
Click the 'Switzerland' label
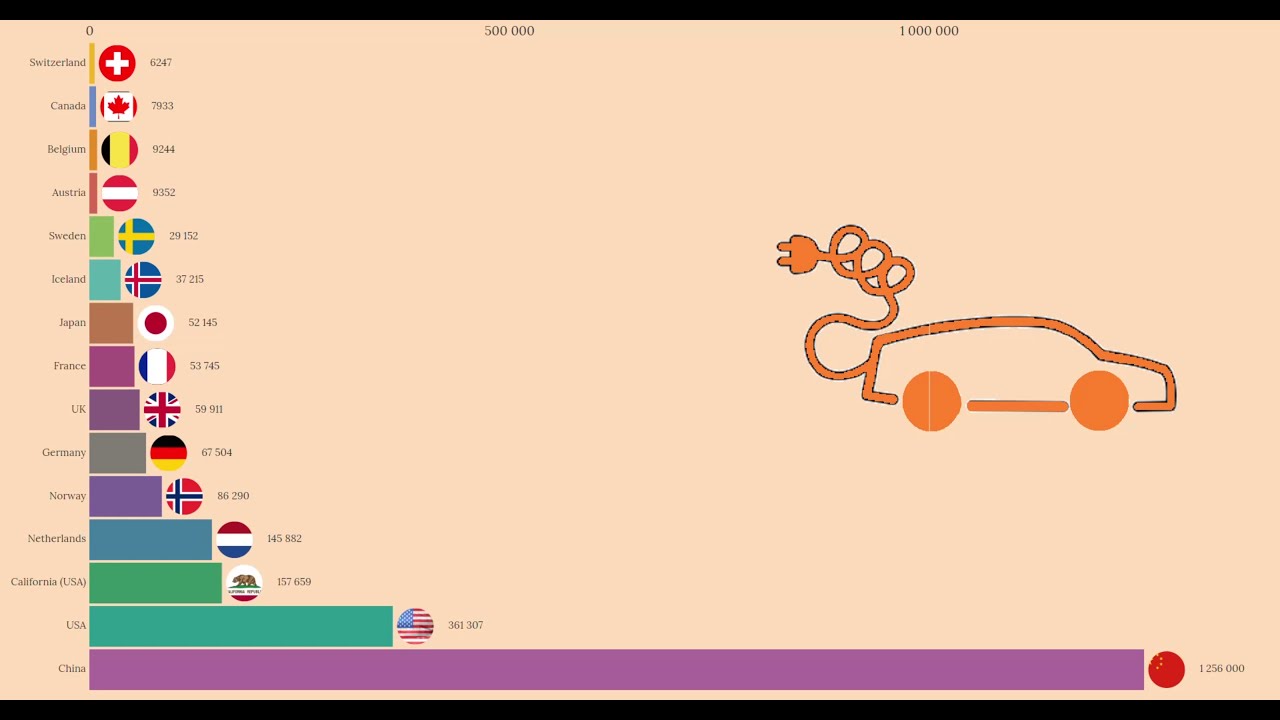57,62
